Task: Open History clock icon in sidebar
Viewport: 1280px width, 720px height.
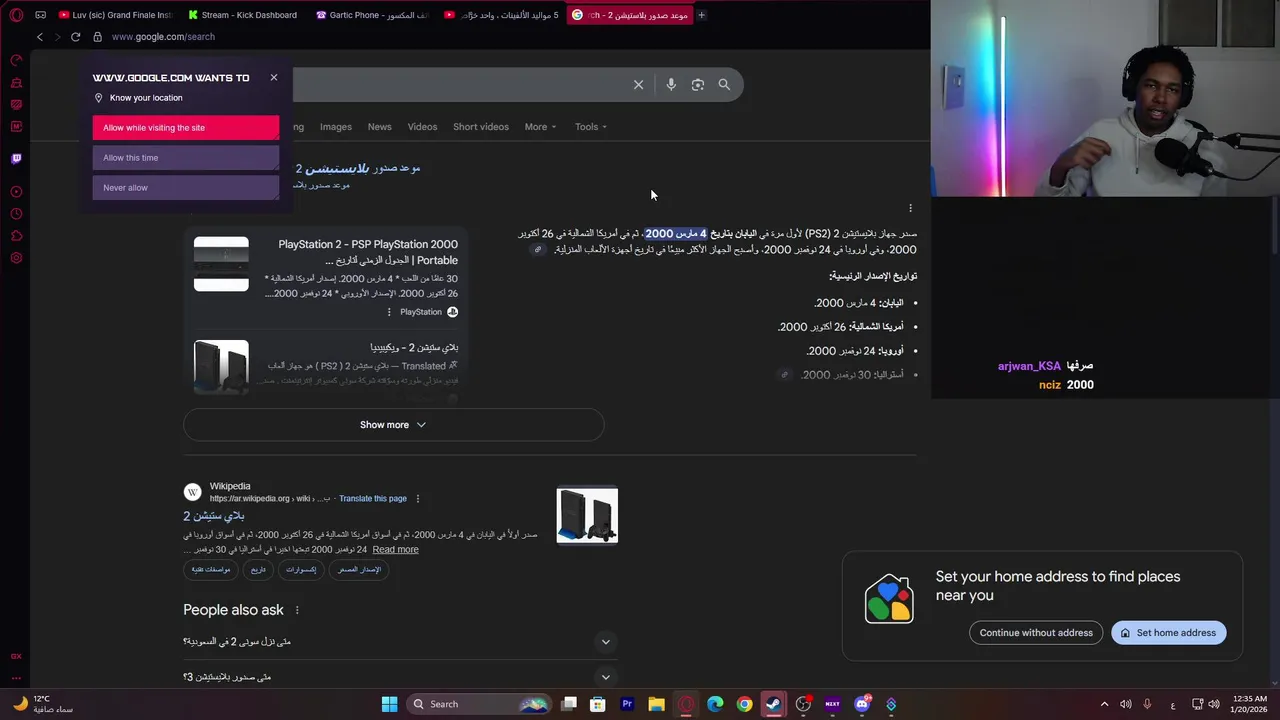Action: tap(16, 214)
